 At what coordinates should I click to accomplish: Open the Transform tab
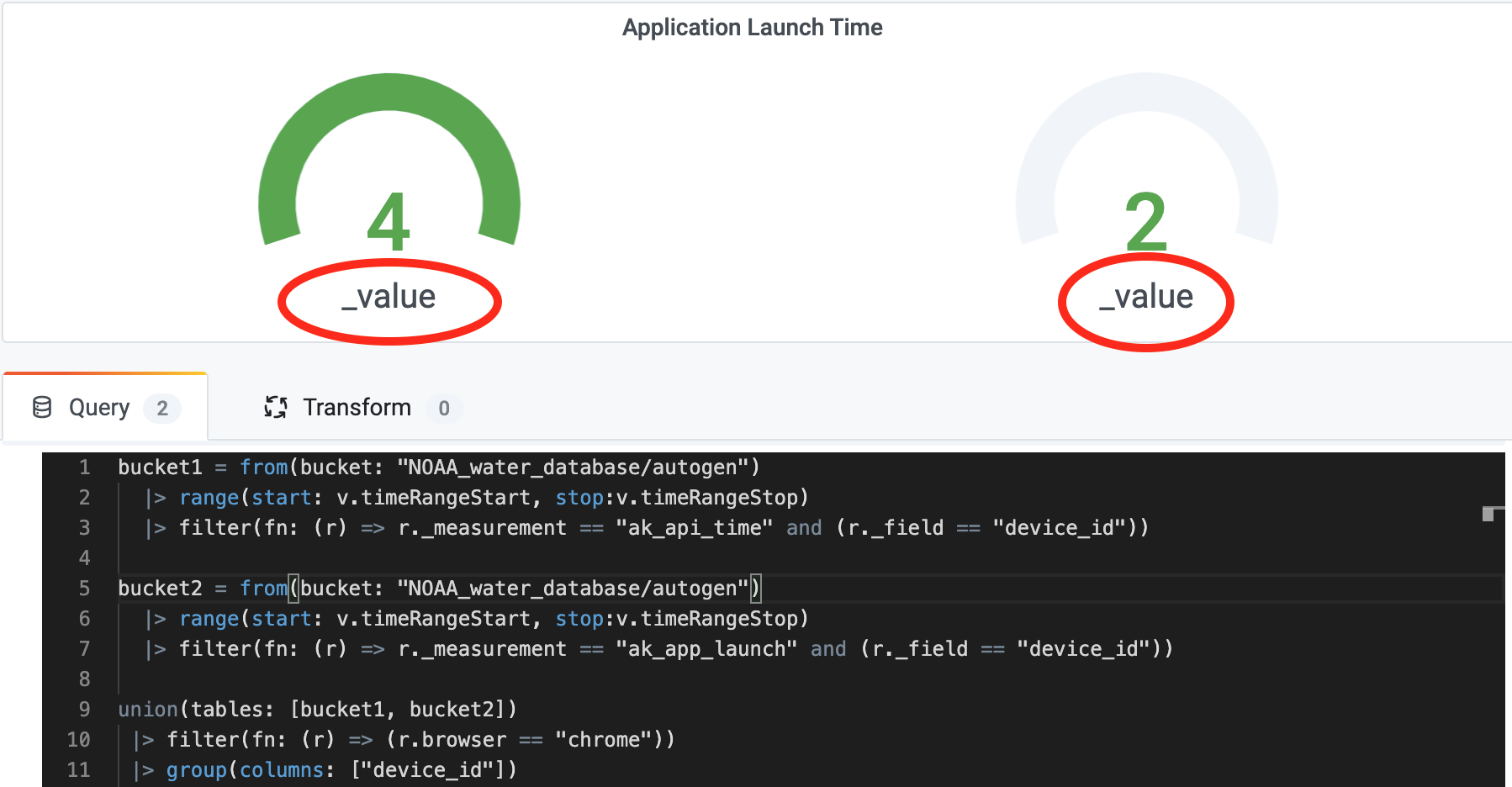coord(362,408)
